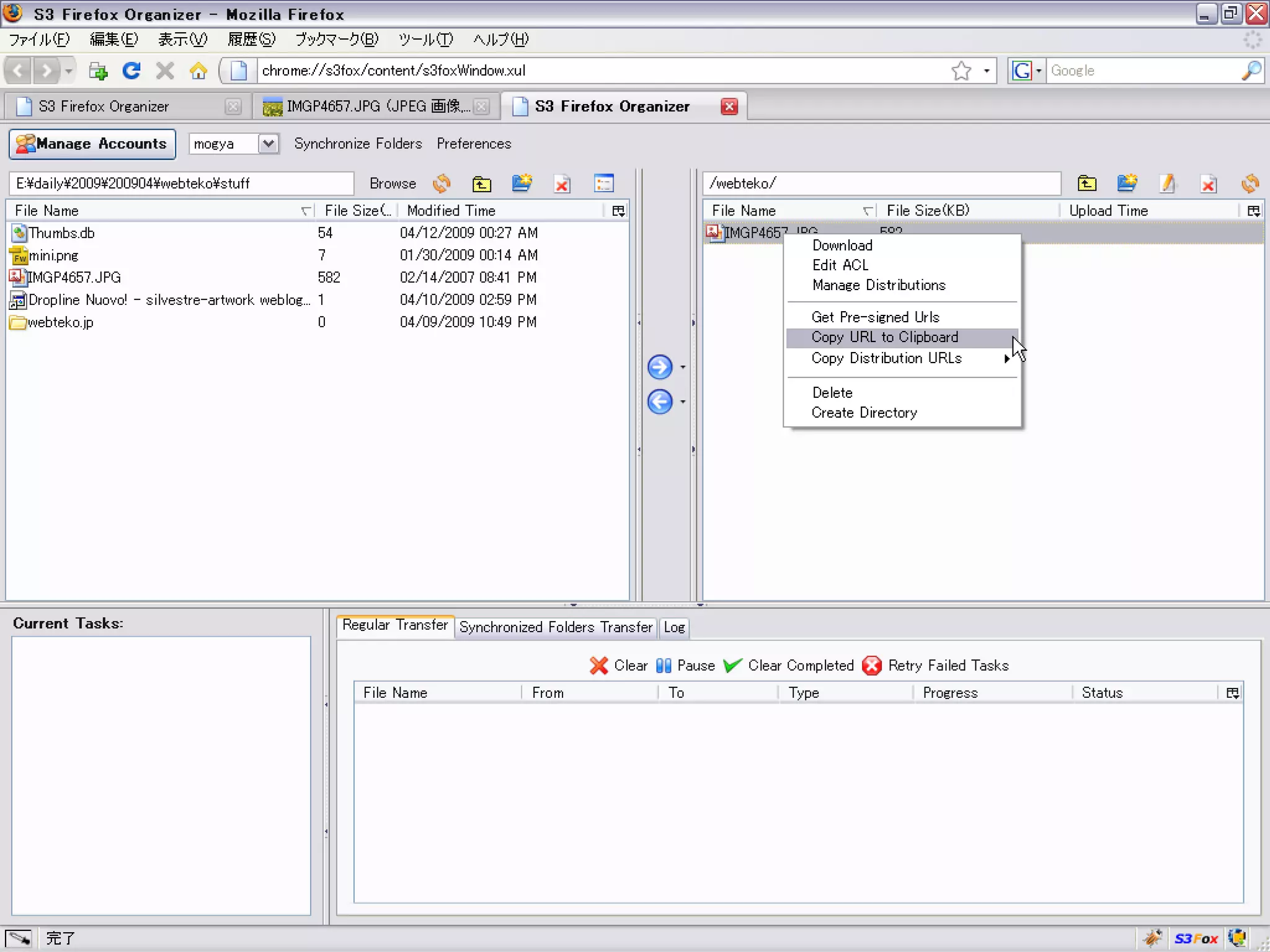Click the status bar icon right of S3Fox
The width and height of the screenshot is (1270, 952).
click(1237, 938)
